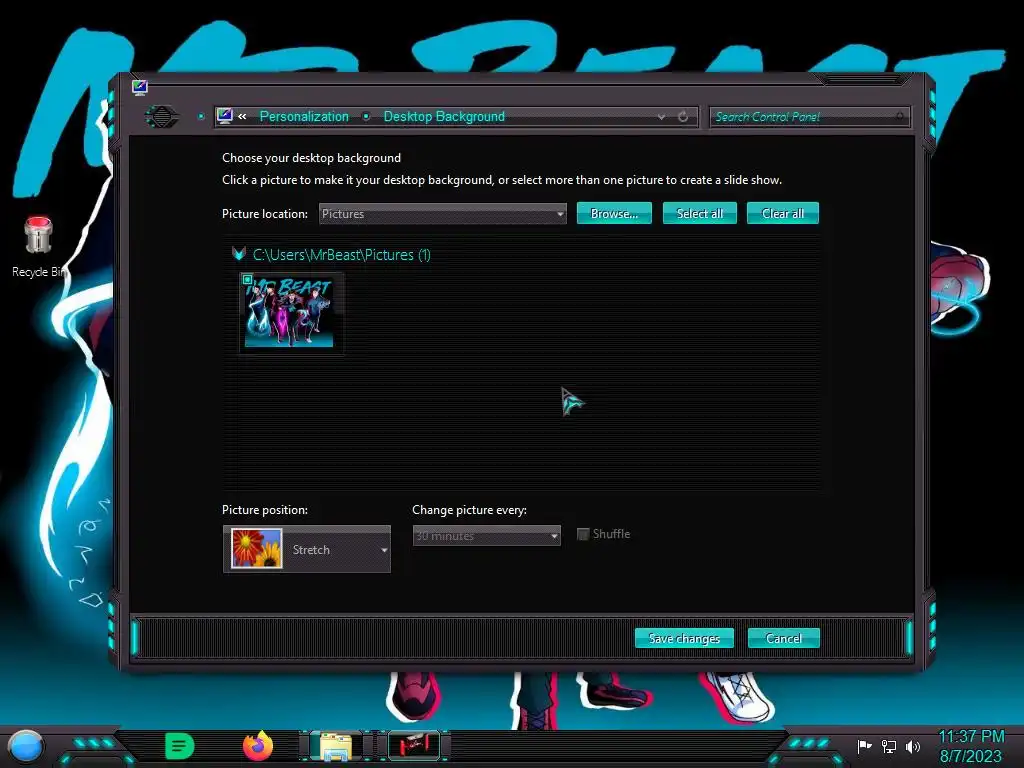
Task: Click the flower preview in Picture position
Action: click(257, 549)
